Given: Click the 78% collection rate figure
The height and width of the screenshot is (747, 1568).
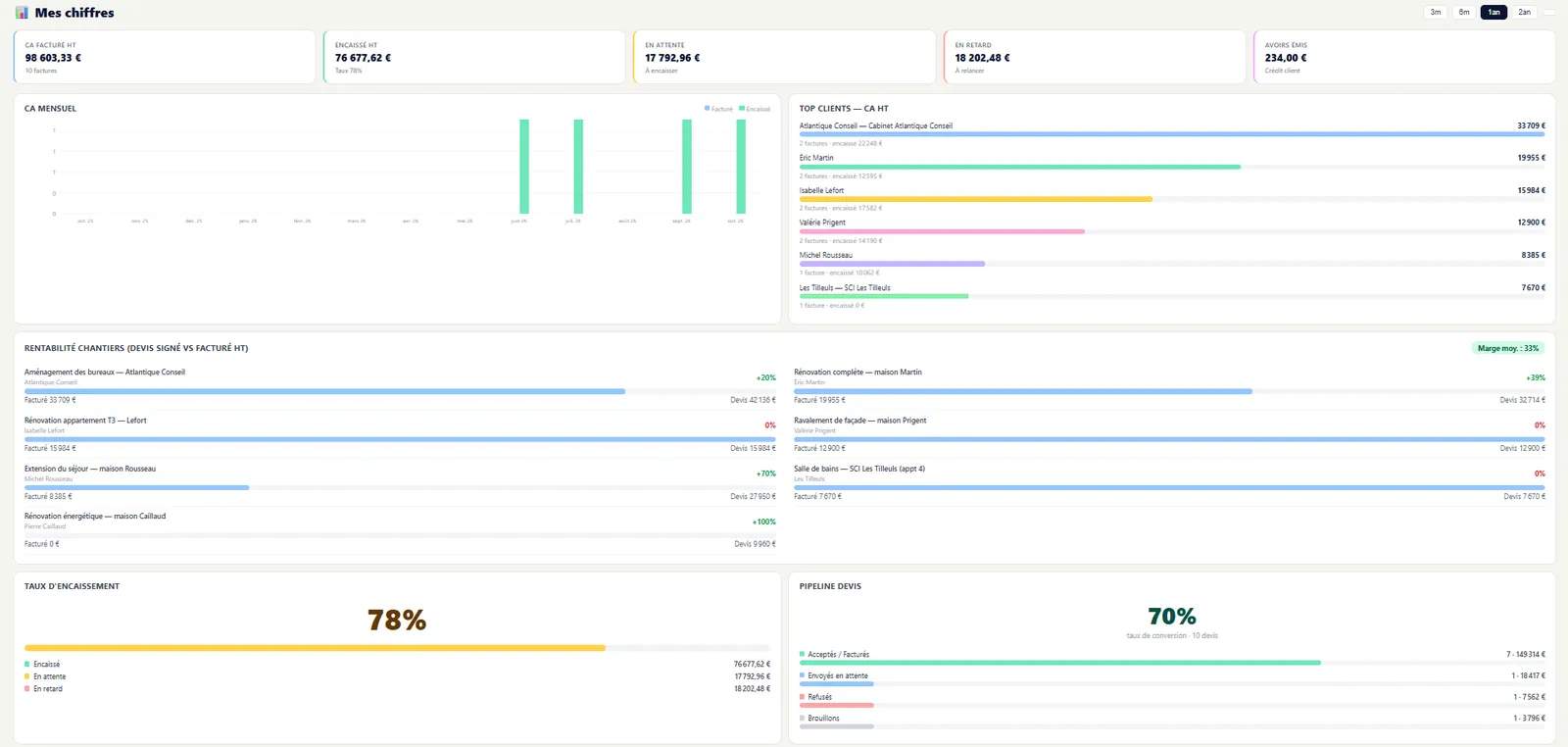Looking at the screenshot, I should [x=397, y=620].
